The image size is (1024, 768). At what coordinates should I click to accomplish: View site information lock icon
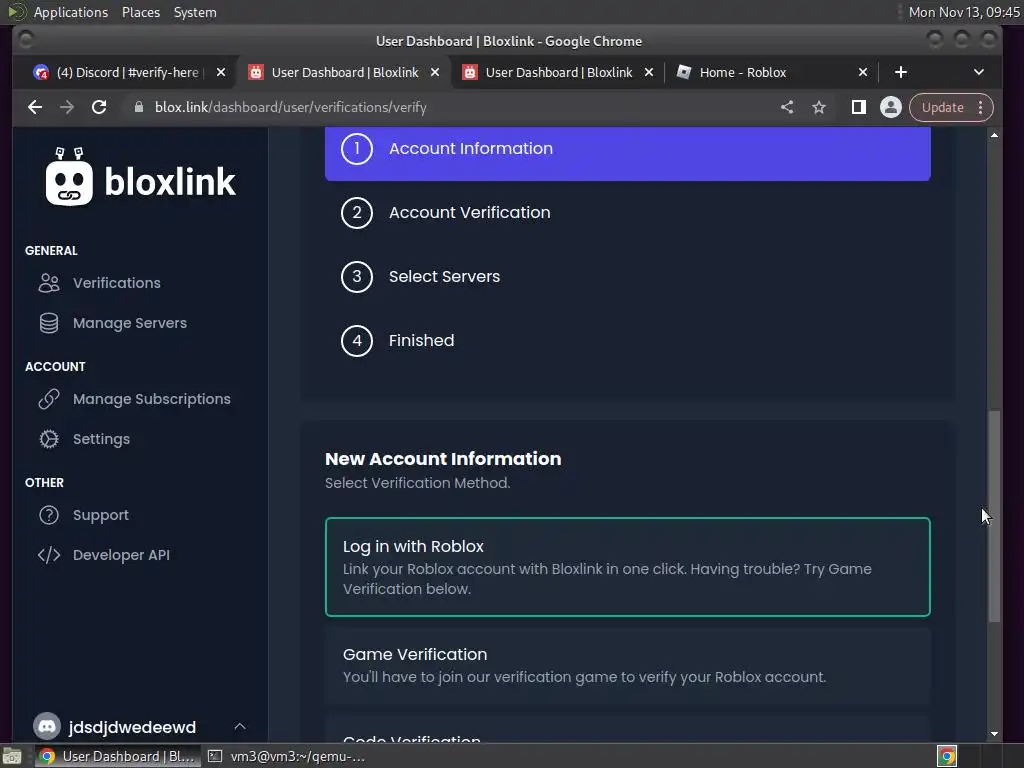[138, 107]
